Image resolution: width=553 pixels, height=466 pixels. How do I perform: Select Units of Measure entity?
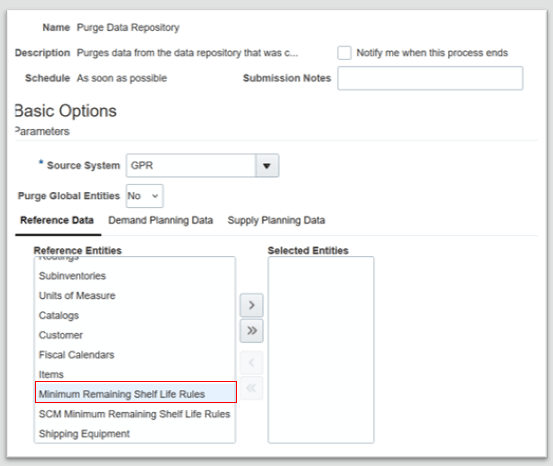(x=135, y=296)
